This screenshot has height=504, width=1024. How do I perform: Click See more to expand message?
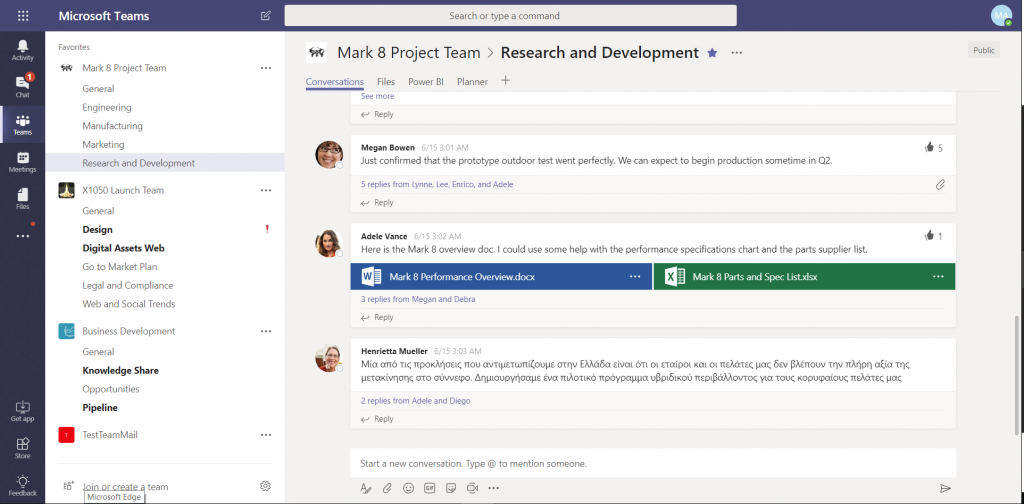[x=377, y=96]
